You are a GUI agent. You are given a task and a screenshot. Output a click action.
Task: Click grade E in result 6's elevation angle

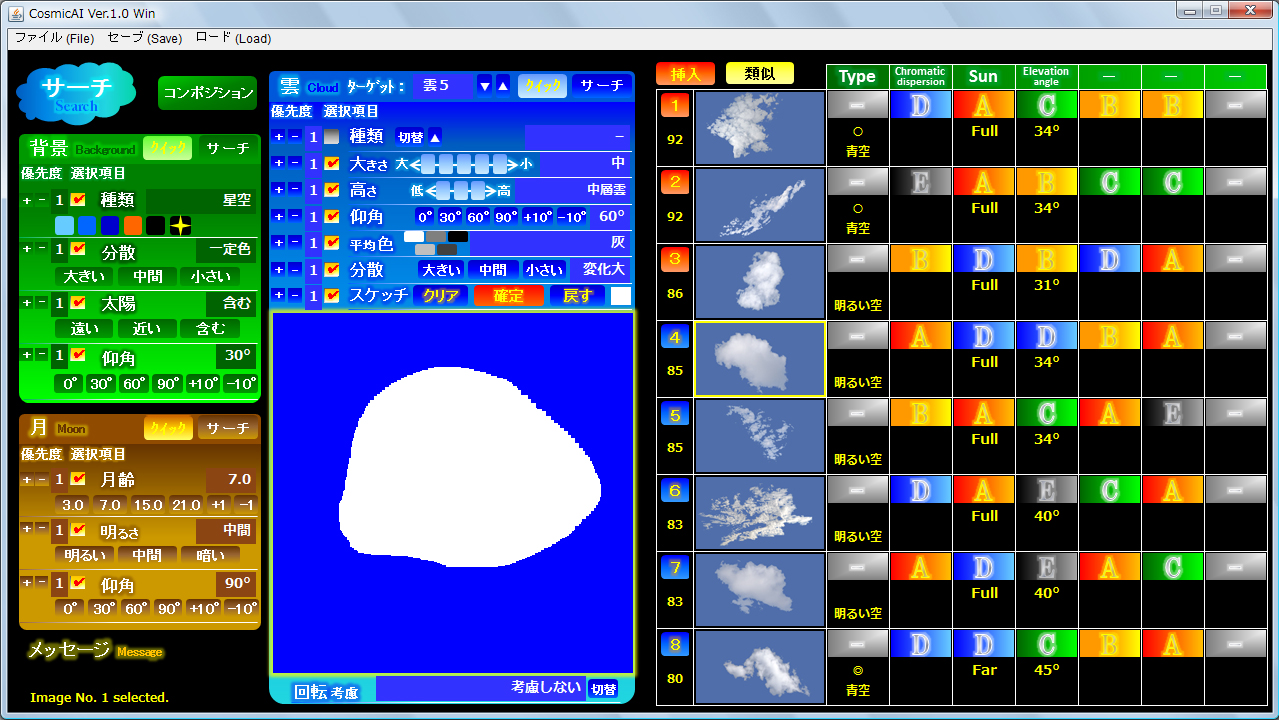point(1046,491)
